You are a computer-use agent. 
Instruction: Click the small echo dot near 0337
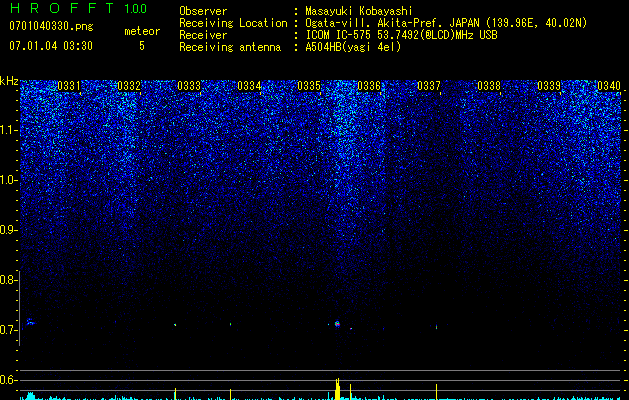(436, 327)
